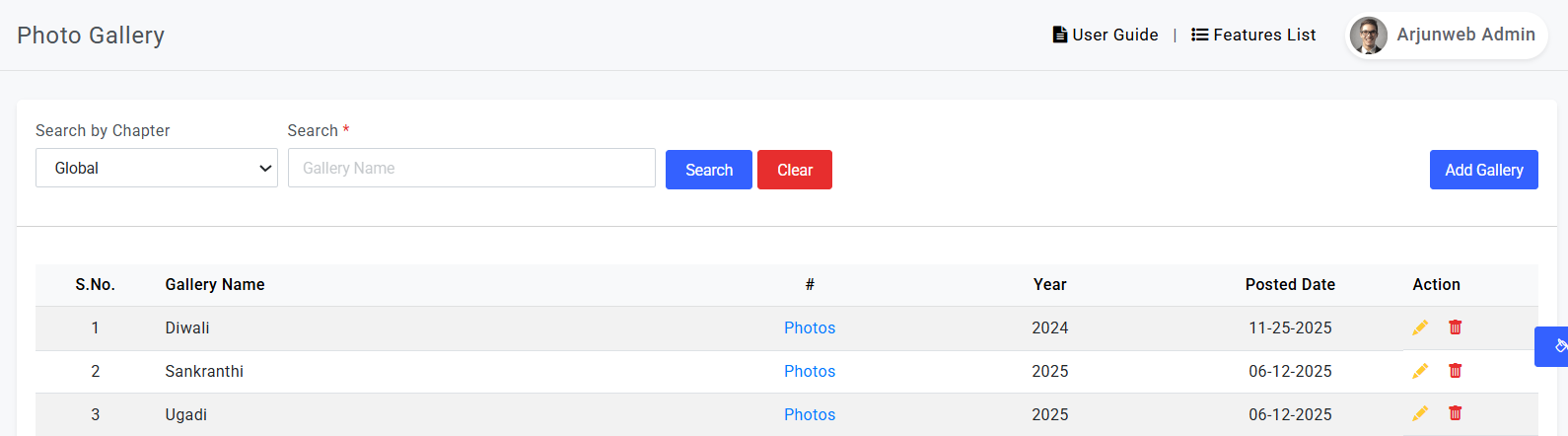Image resolution: width=1568 pixels, height=436 pixels.
Task: Click the Add Gallery button
Action: click(x=1484, y=170)
